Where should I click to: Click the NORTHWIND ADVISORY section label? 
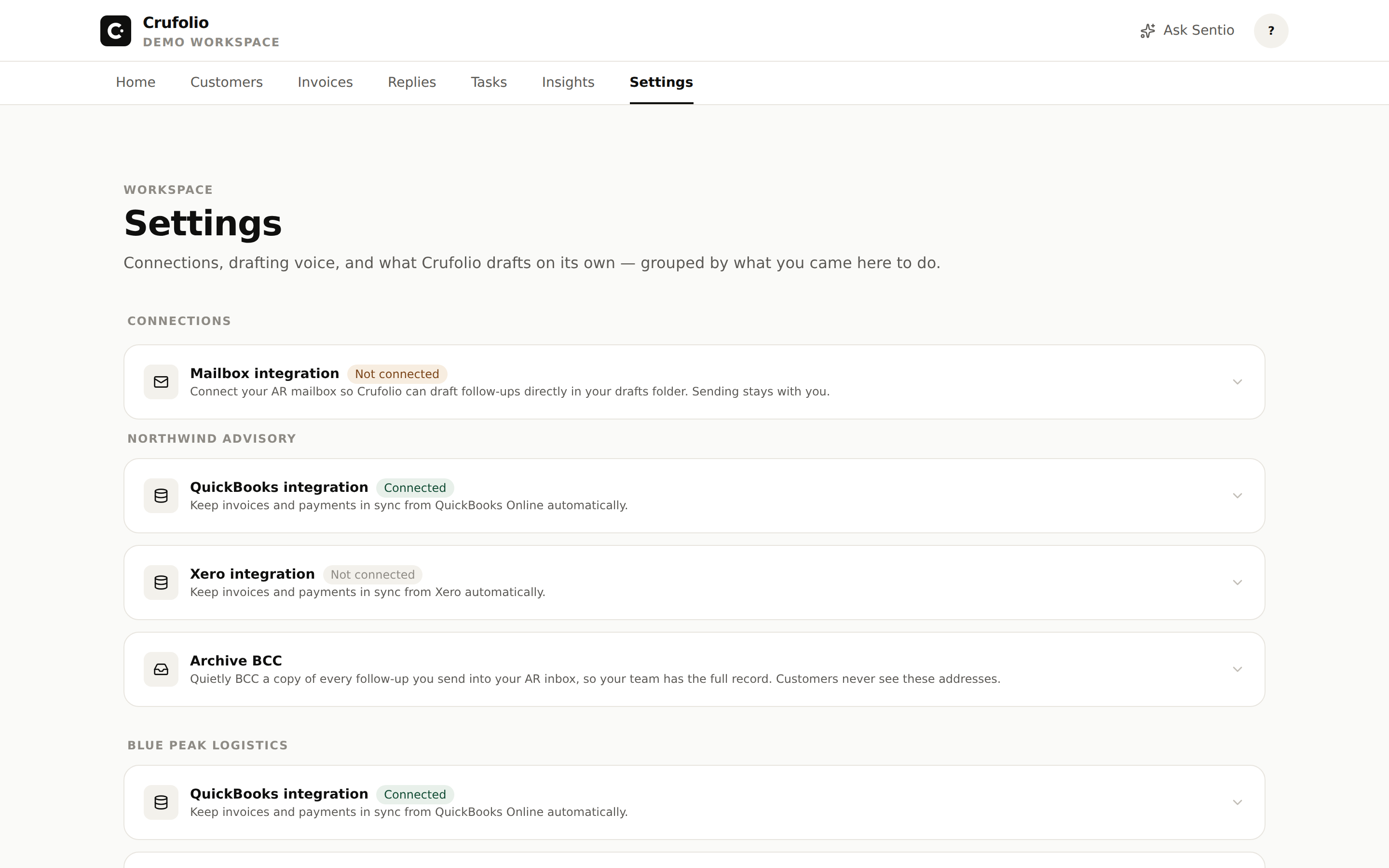click(x=211, y=439)
